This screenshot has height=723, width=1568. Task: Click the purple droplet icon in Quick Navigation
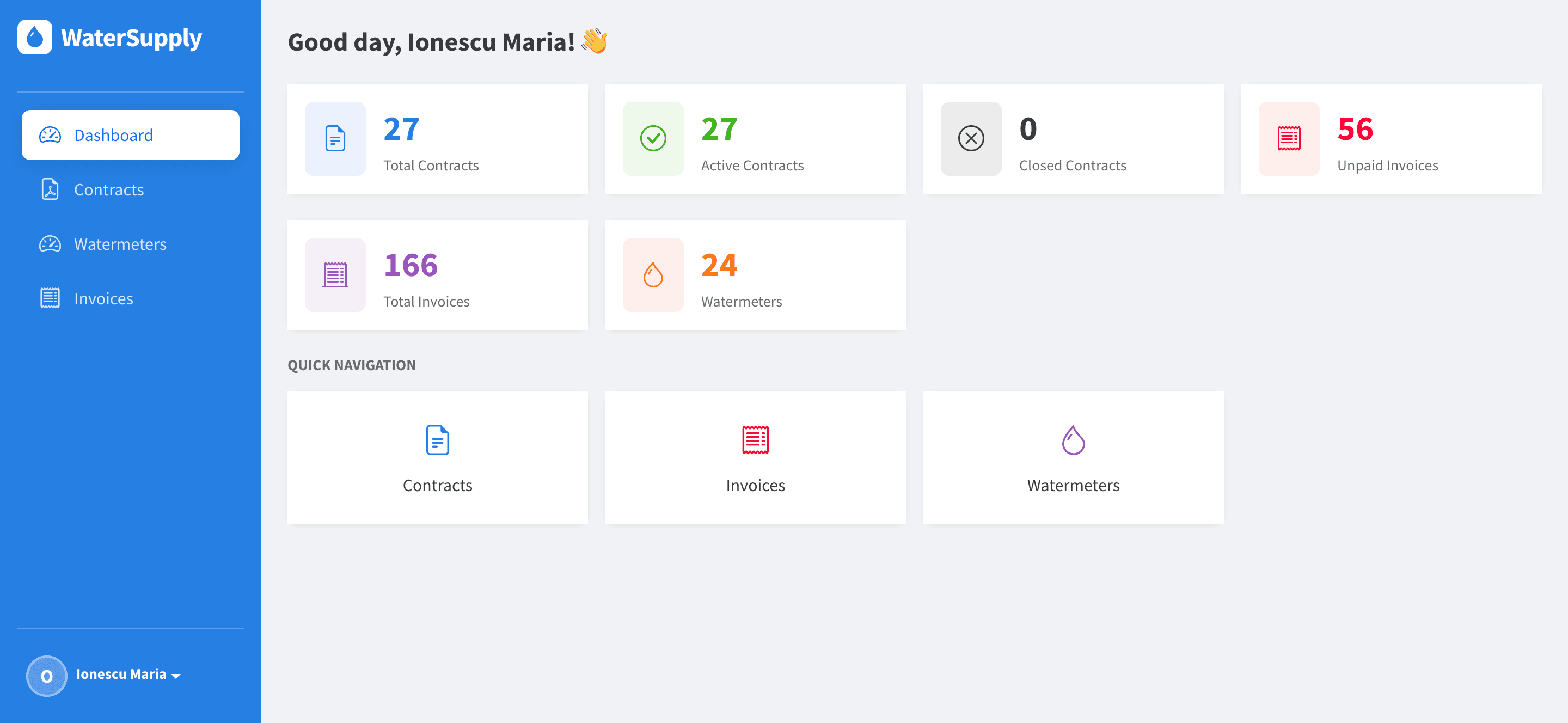click(1073, 440)
